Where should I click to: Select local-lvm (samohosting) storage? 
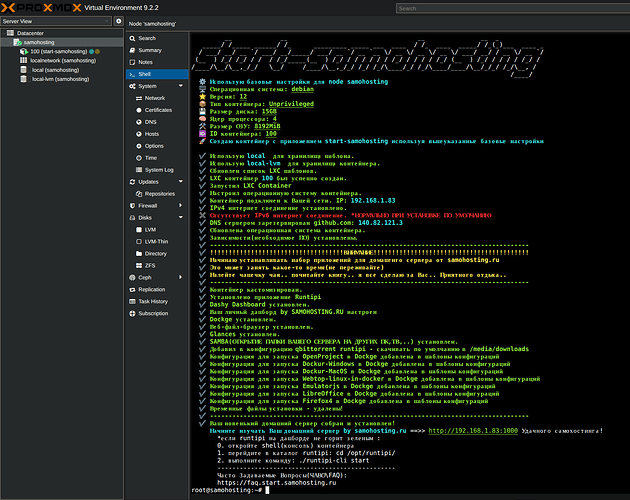[60, 79]
